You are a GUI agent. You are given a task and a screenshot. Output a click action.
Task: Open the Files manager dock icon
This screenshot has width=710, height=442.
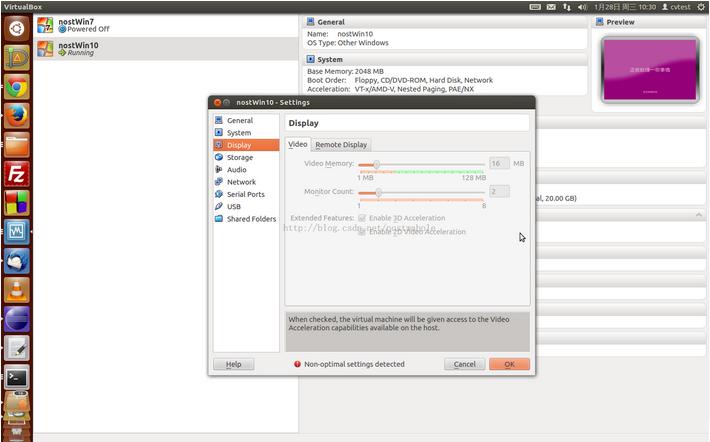[x=16, y=145]
